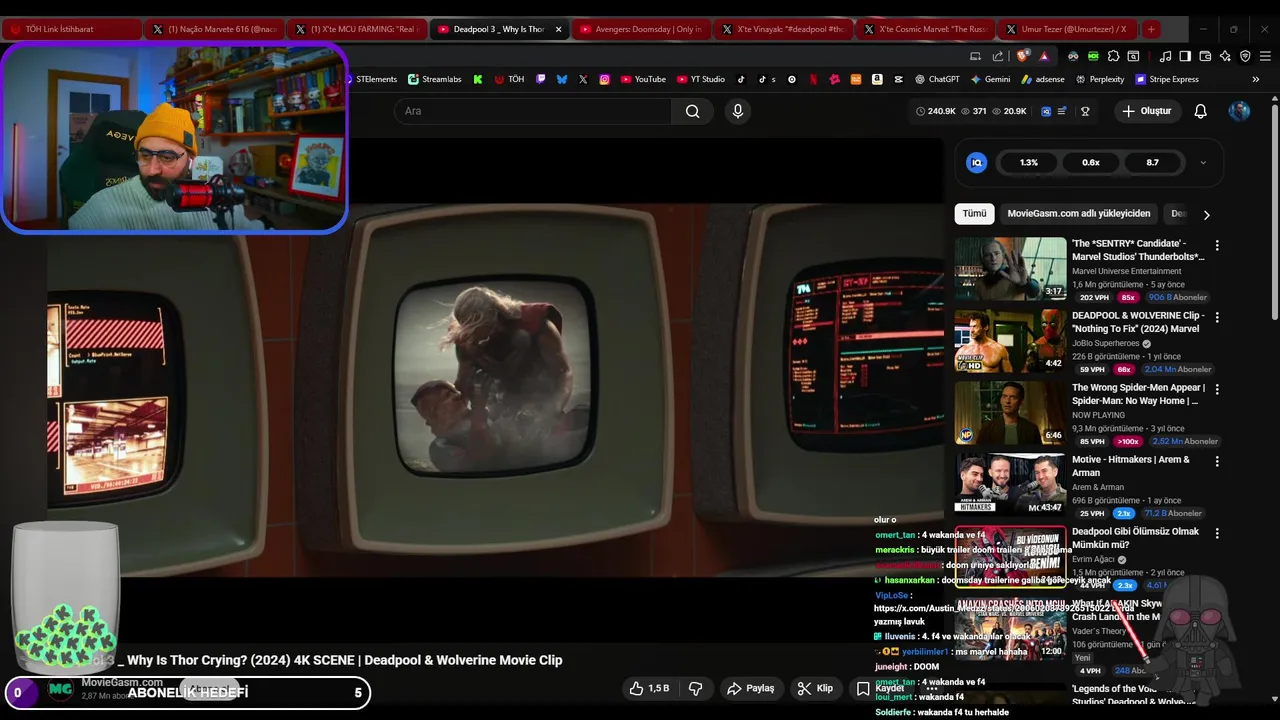Open the Instagram bookmark icon
This screenshot has width=1280, height=720.
(x=604, y=79)
